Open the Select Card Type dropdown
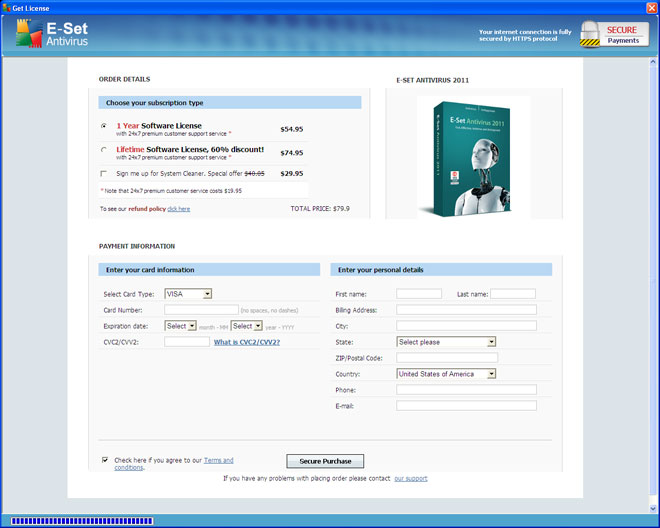The height and width of the screenshot is (528, 660). (x=189, y=294)
